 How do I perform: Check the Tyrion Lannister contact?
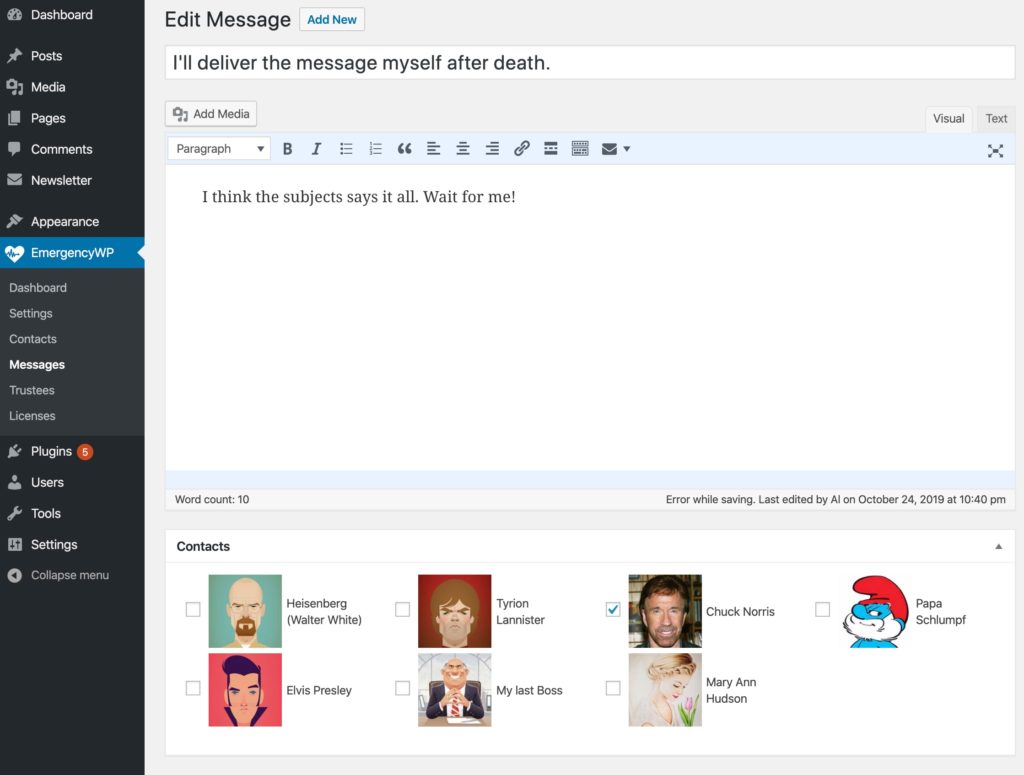402,609
